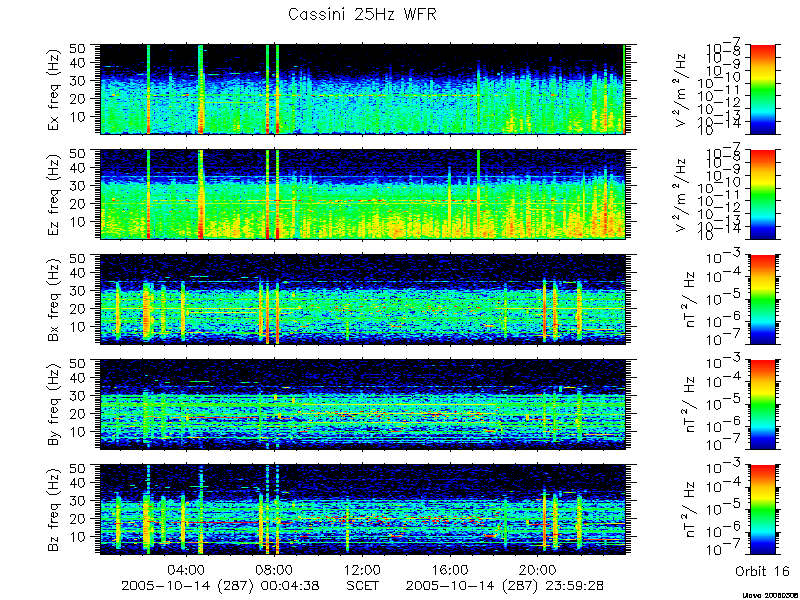Click the "Cassini 25Hz WFR" plot title
This screenshot has height=600, width=800.
coord(362,14)
